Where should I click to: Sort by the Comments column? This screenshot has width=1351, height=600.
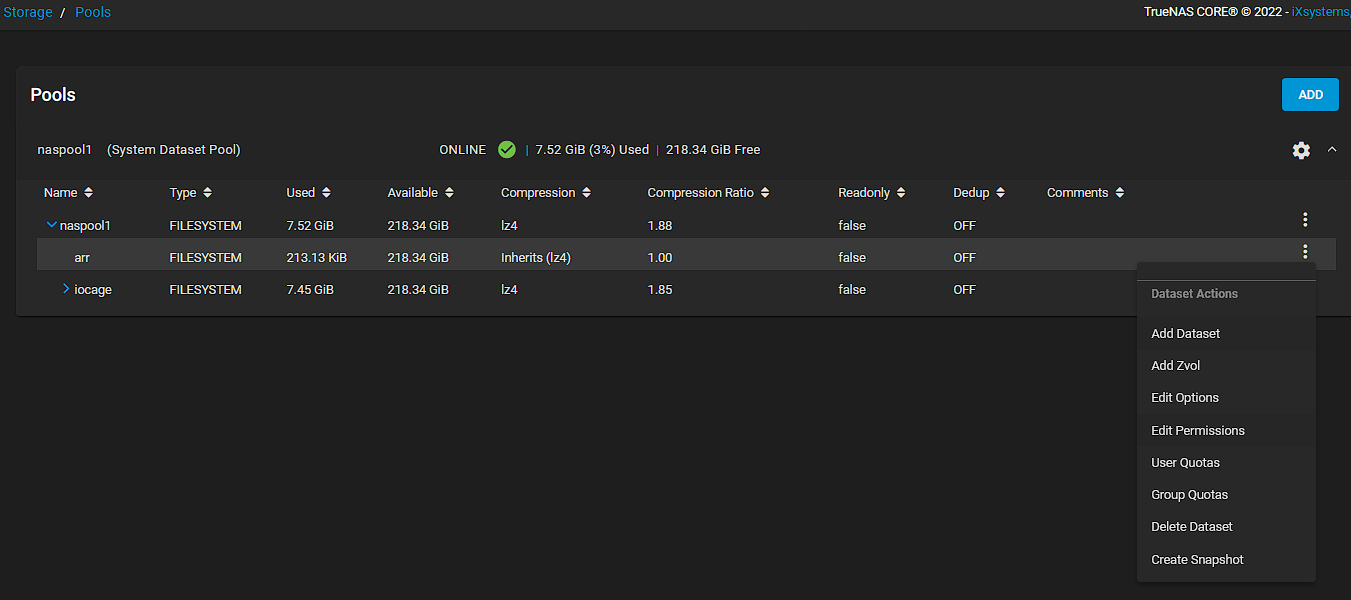(1086, 193)
